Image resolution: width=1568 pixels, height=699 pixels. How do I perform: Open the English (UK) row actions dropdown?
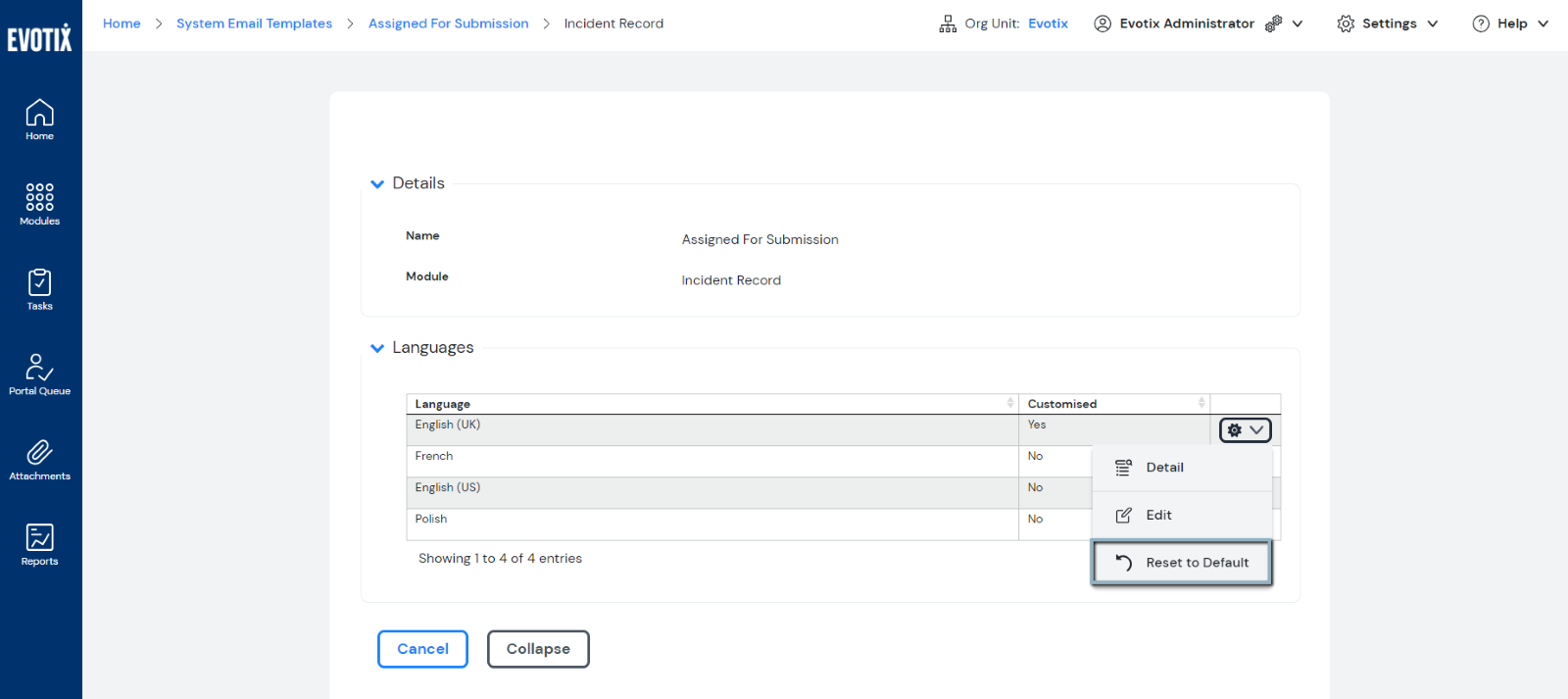1246,430
